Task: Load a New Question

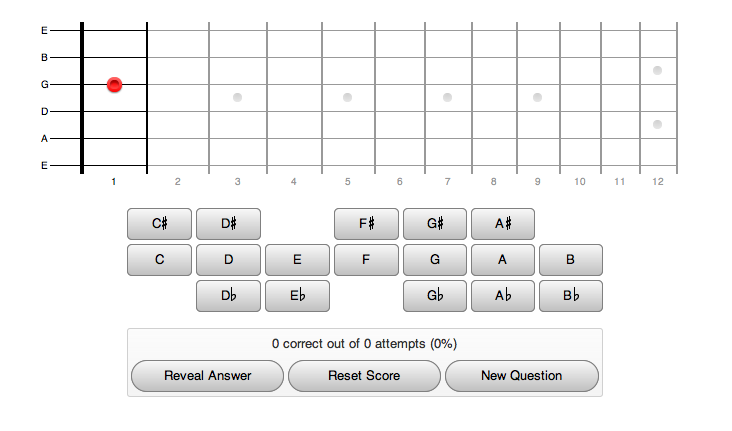Action: point(521,376)
